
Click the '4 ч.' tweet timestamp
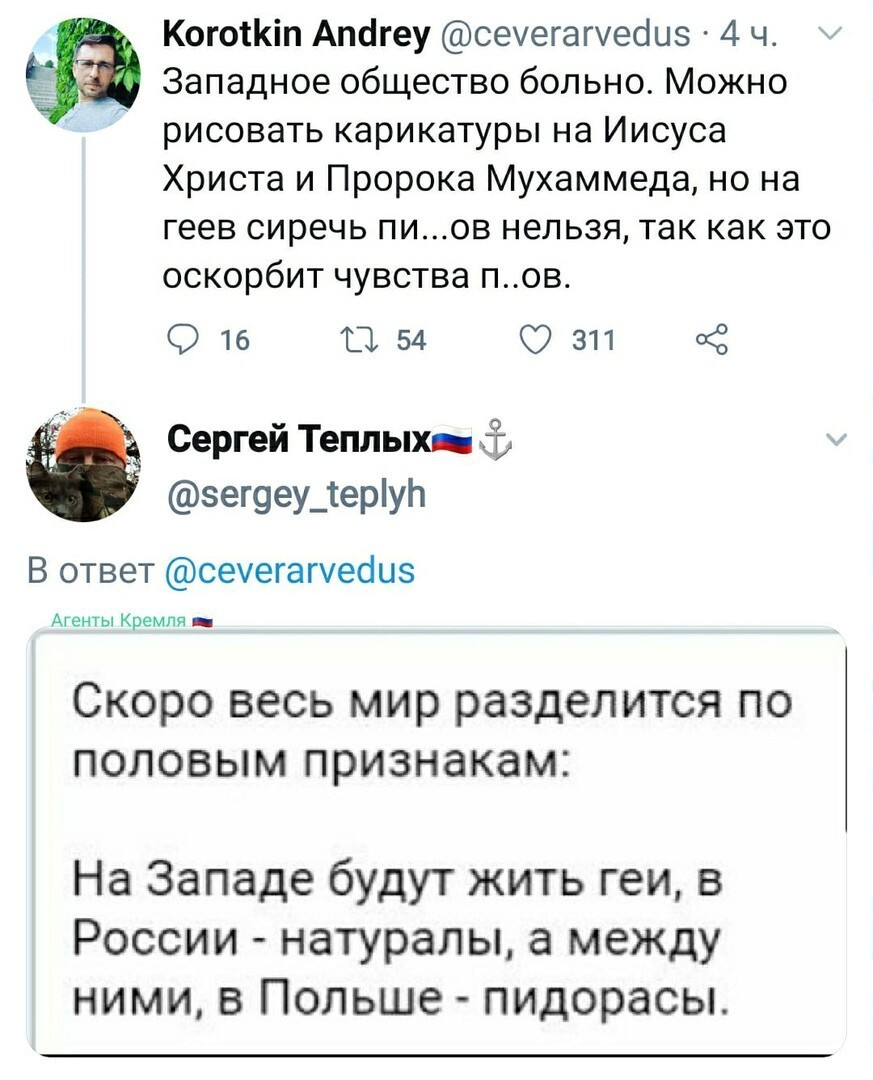[x=748, y=33]
